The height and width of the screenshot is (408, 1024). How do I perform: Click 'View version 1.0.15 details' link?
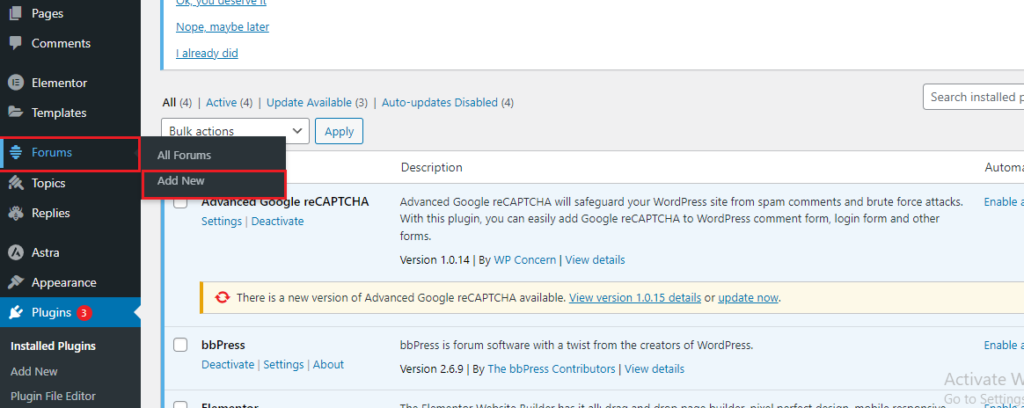pyautogui.click(x=635, y=298)
